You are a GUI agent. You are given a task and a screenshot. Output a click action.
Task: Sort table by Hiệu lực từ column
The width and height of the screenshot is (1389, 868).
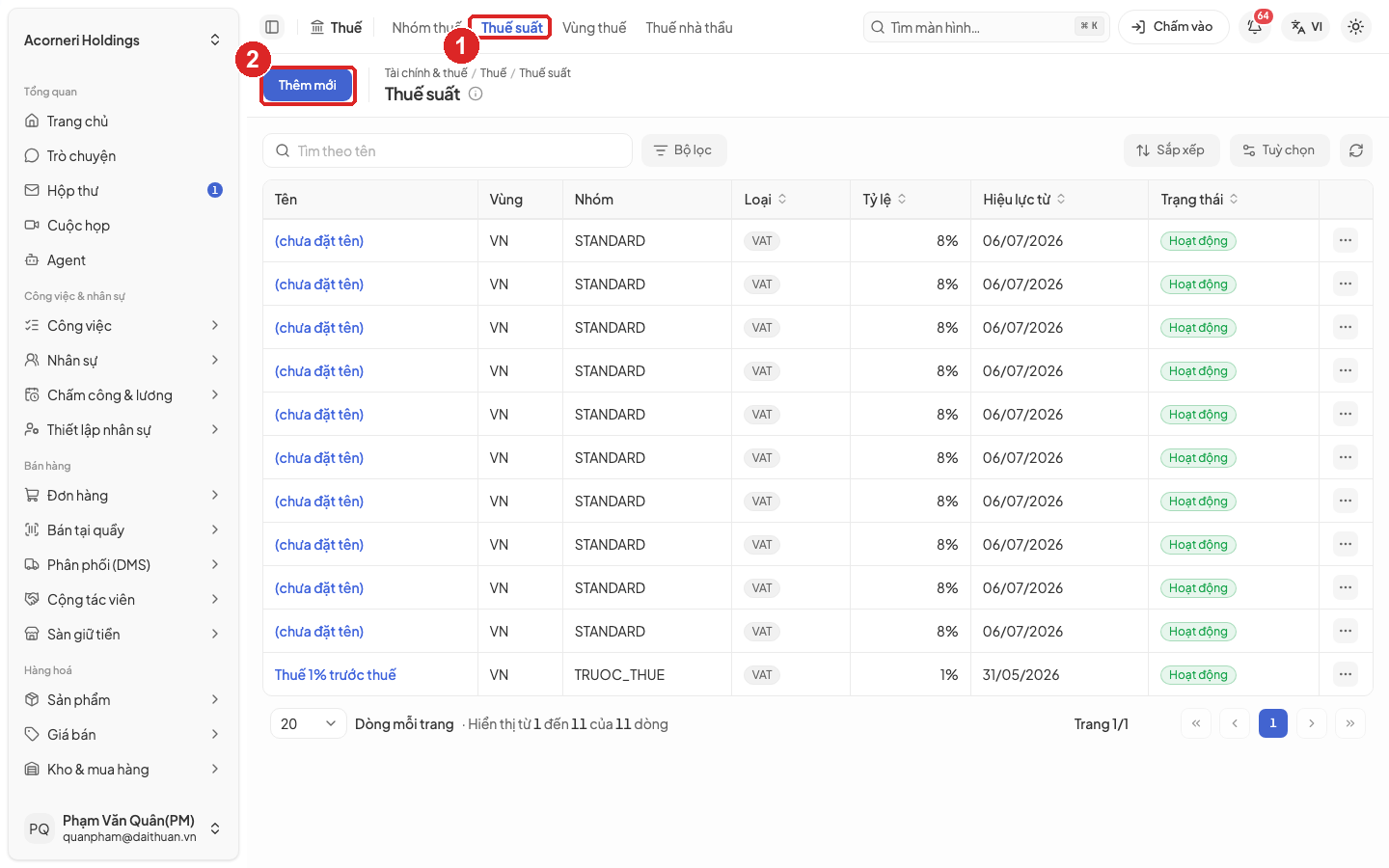tap(1024, 200)
